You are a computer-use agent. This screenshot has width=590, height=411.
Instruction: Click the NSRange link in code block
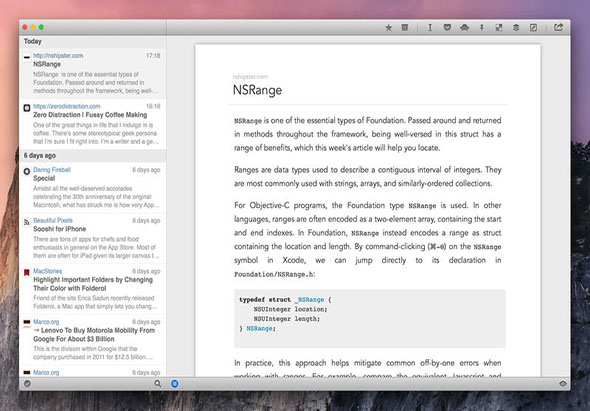point(310,300)
